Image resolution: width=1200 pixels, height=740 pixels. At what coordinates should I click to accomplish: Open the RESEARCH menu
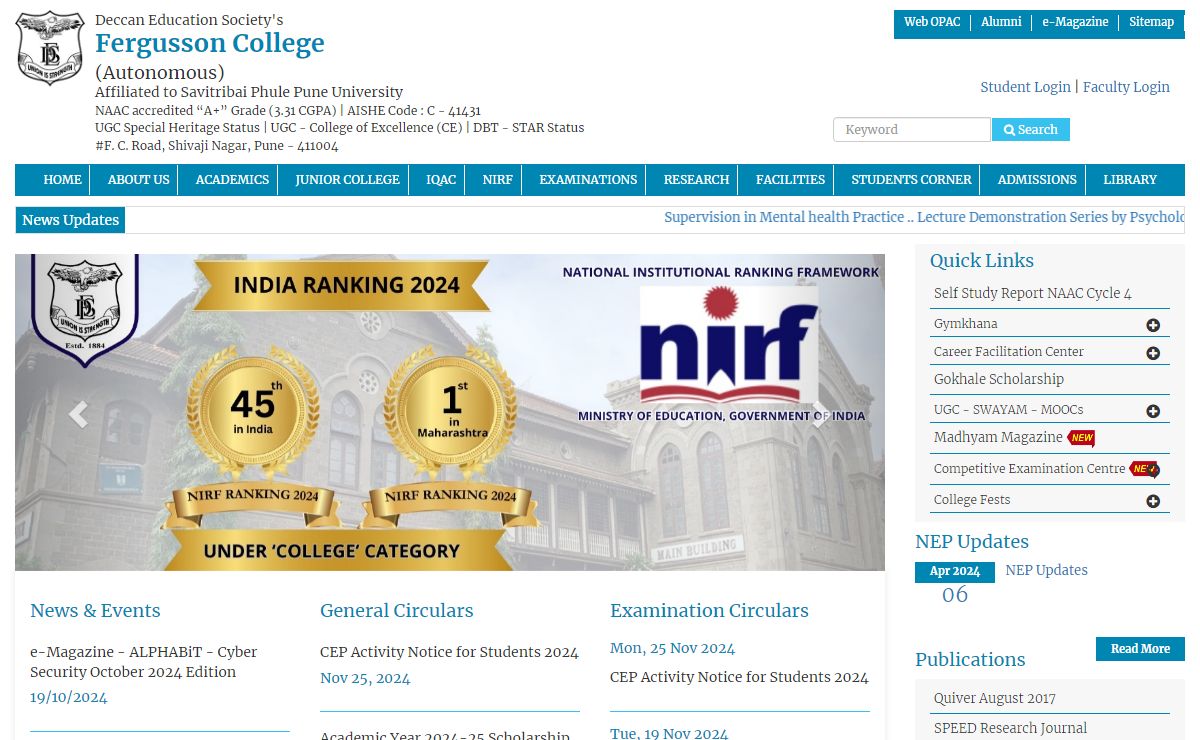tap(696, 180)
